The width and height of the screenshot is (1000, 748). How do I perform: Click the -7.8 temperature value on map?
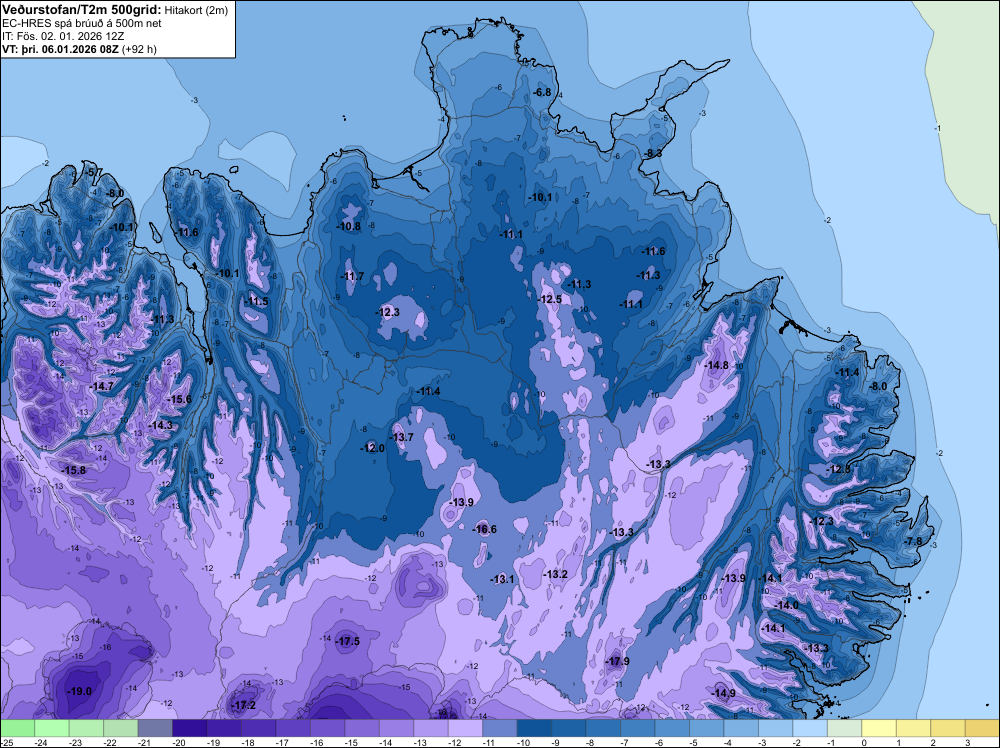(913, 541)
